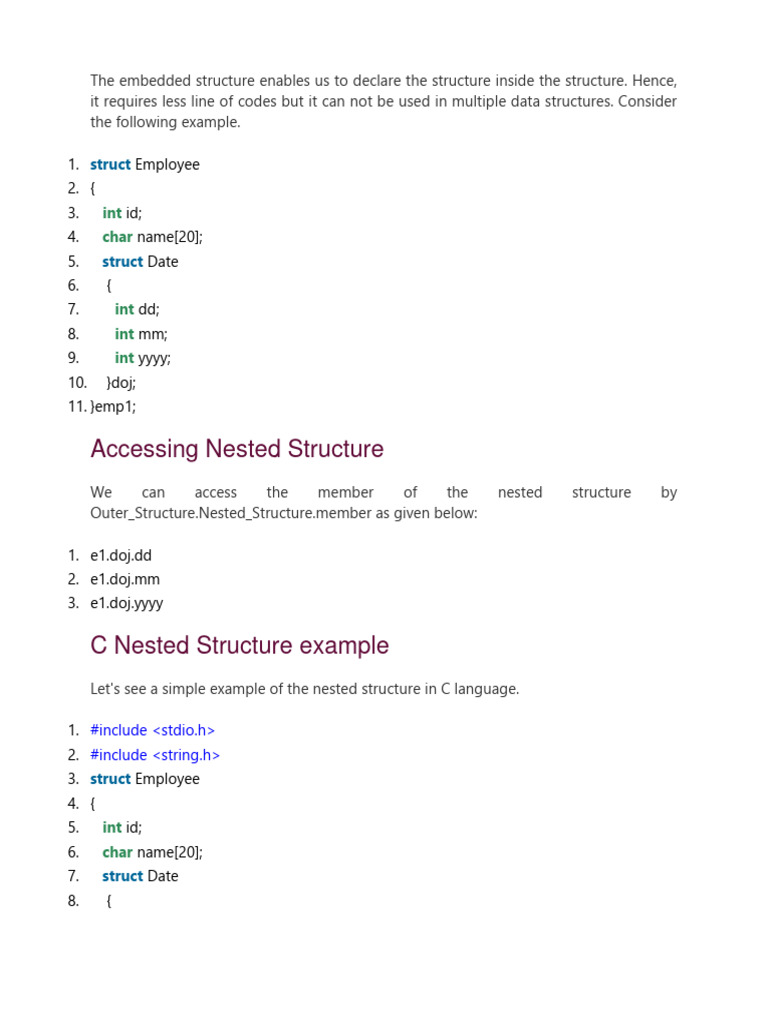Select the "e1.doj.yyyy" list item
The image size is (768, 1024).
coord(127,603)
